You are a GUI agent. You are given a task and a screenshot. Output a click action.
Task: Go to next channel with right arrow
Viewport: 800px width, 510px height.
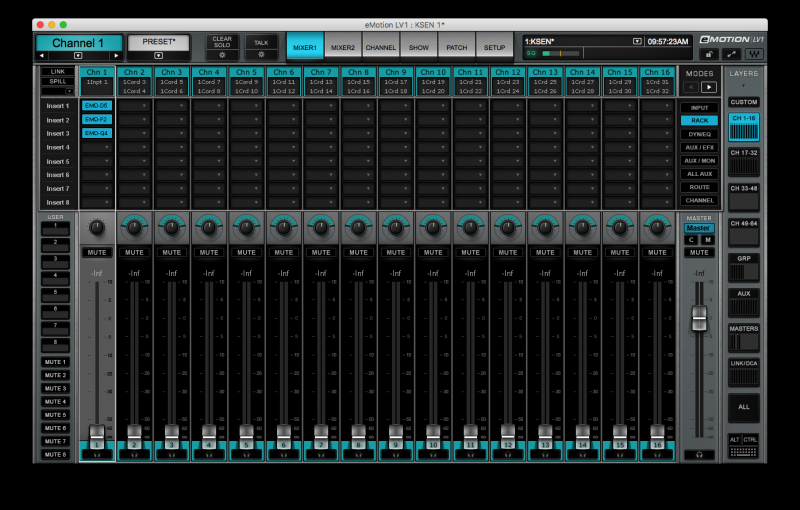click(x=116, y=56)
